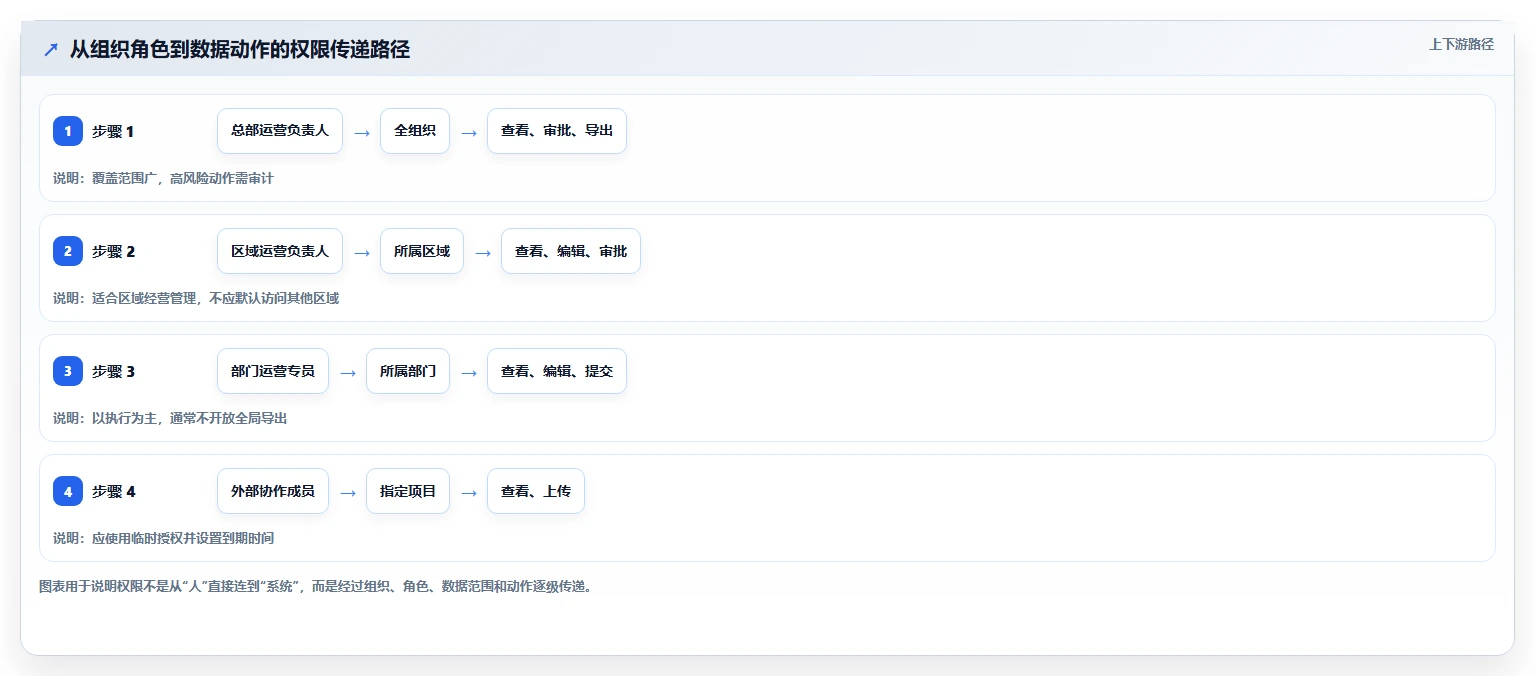Click the title 从组织角色到数据动作的权限传递路径
Screen dimensions: 1535x676
pyautogui.click(x=240, y=50)
